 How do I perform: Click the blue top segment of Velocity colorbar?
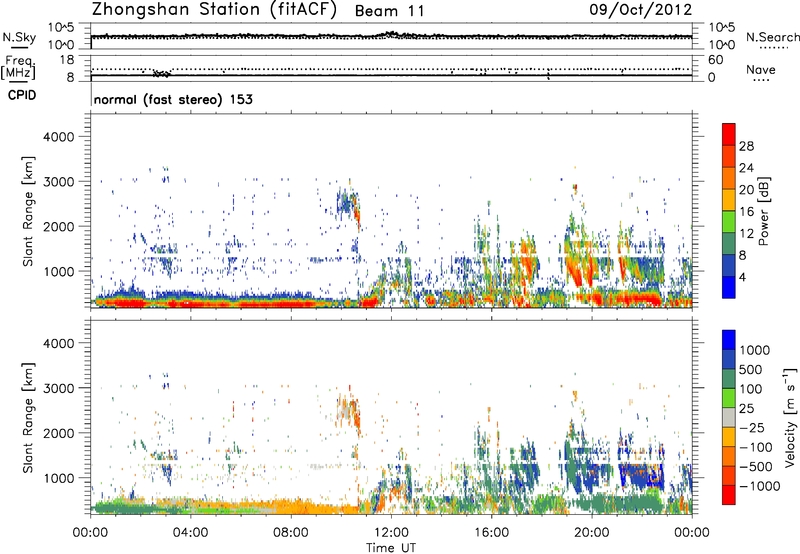tap(729, 340)
